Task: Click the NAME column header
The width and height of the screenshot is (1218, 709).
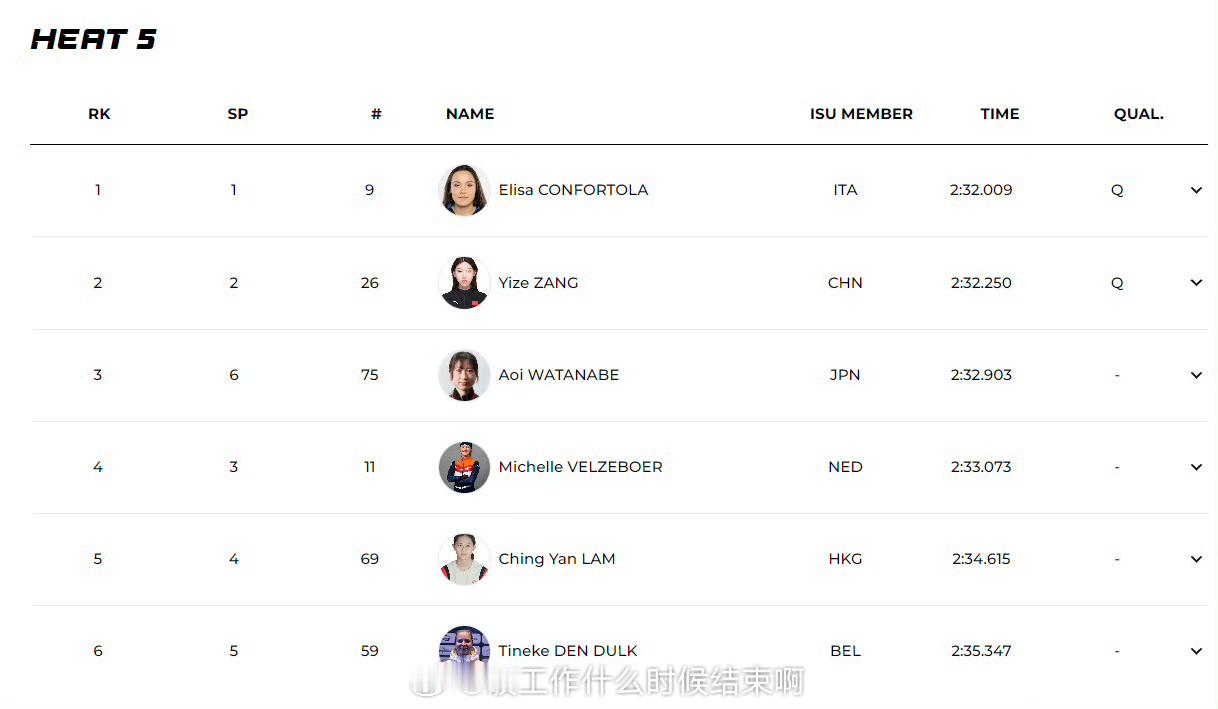Action: (470, 114)
